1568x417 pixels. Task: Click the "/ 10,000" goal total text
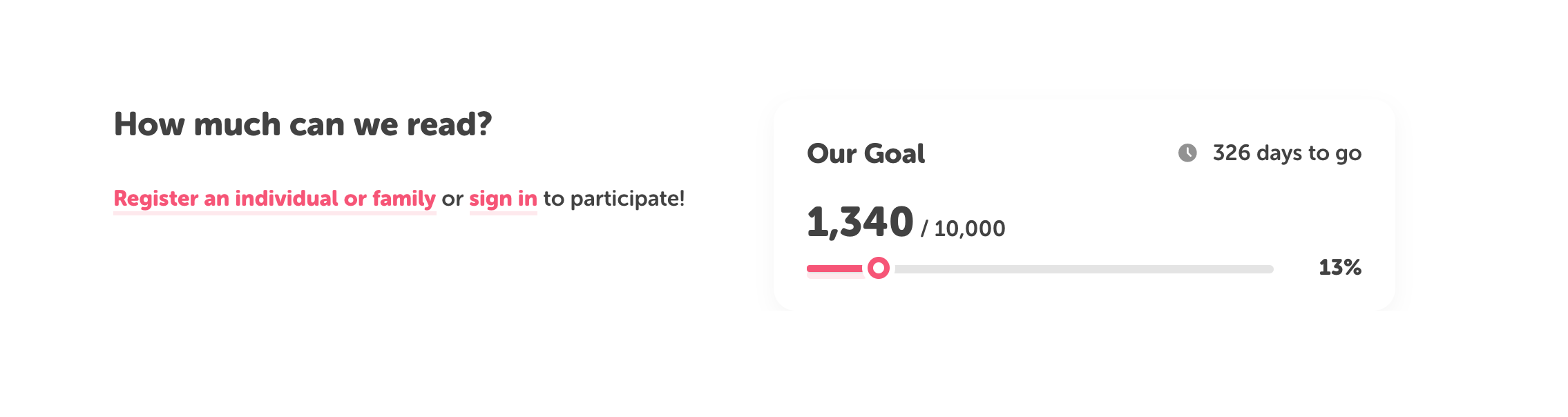tap(963, 229)
